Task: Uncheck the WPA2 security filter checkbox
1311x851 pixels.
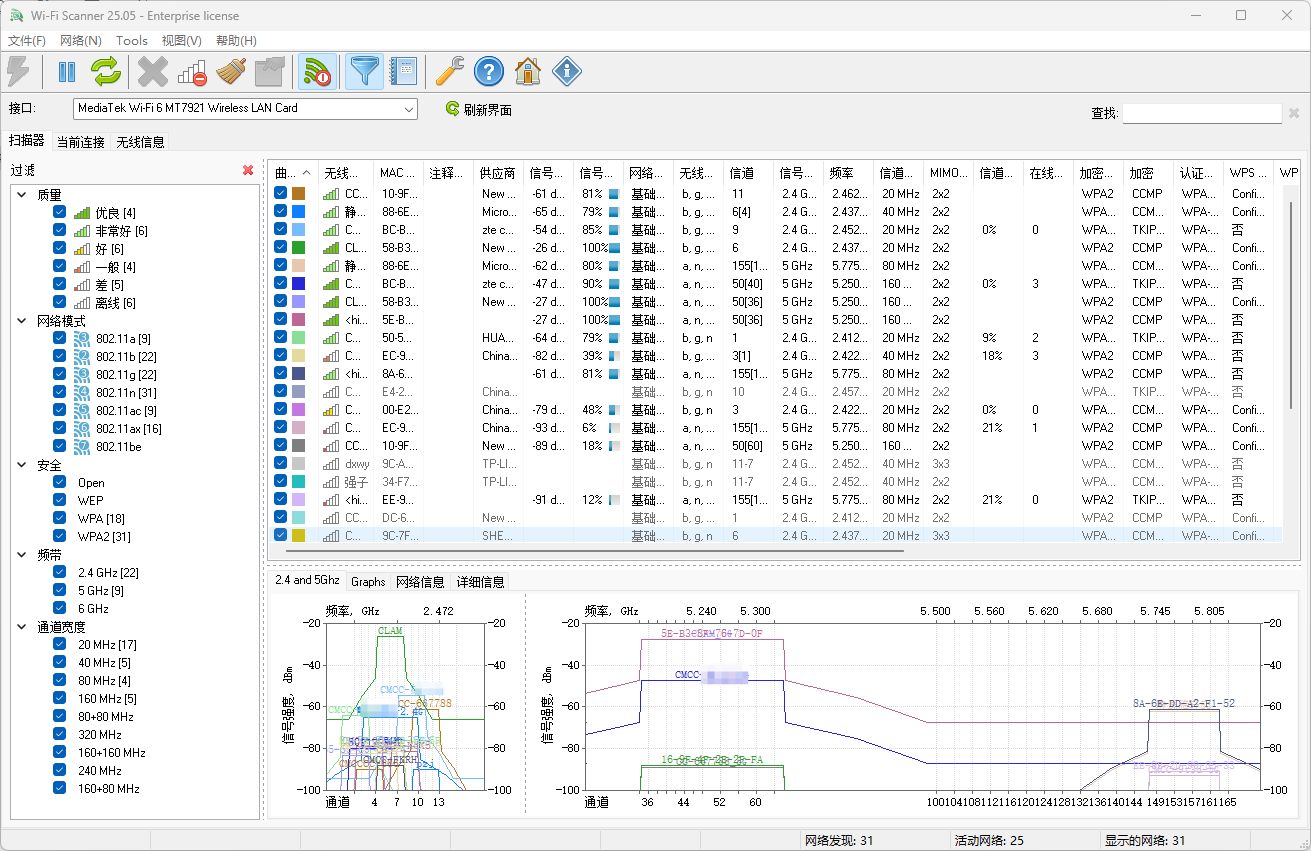Action: click(60, 537)
